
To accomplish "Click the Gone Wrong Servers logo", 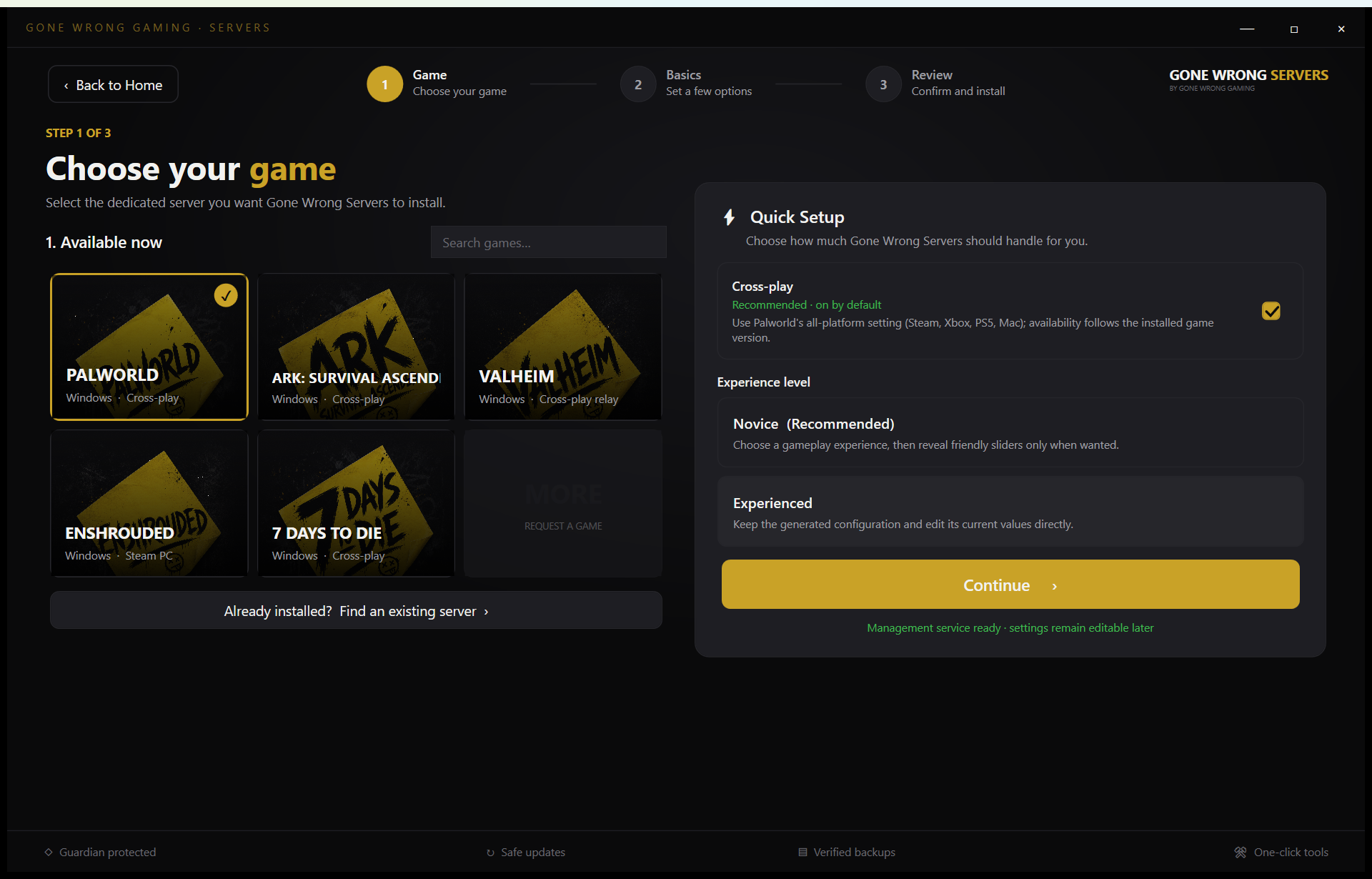I will 1248,79.
